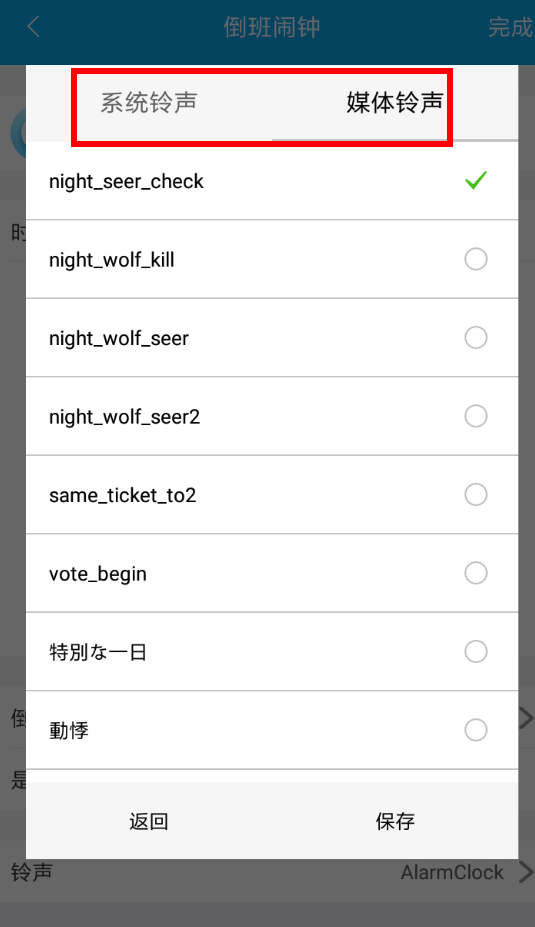The height and width of the screenshot is (927, 535).
Task: Click the green checkmark next to night_seer_check
Action: pos(476,180)
